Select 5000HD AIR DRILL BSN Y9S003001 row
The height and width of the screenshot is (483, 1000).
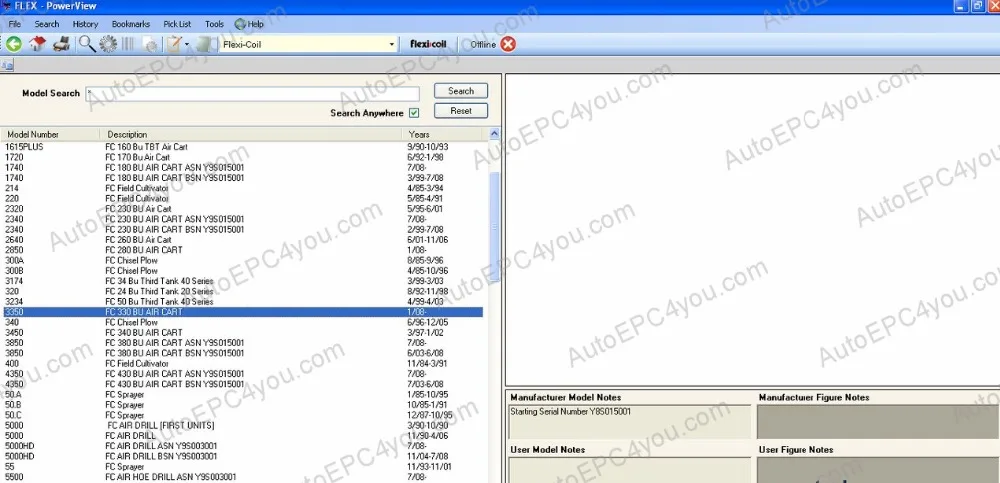pyautogui.click(x=242, y=456)
